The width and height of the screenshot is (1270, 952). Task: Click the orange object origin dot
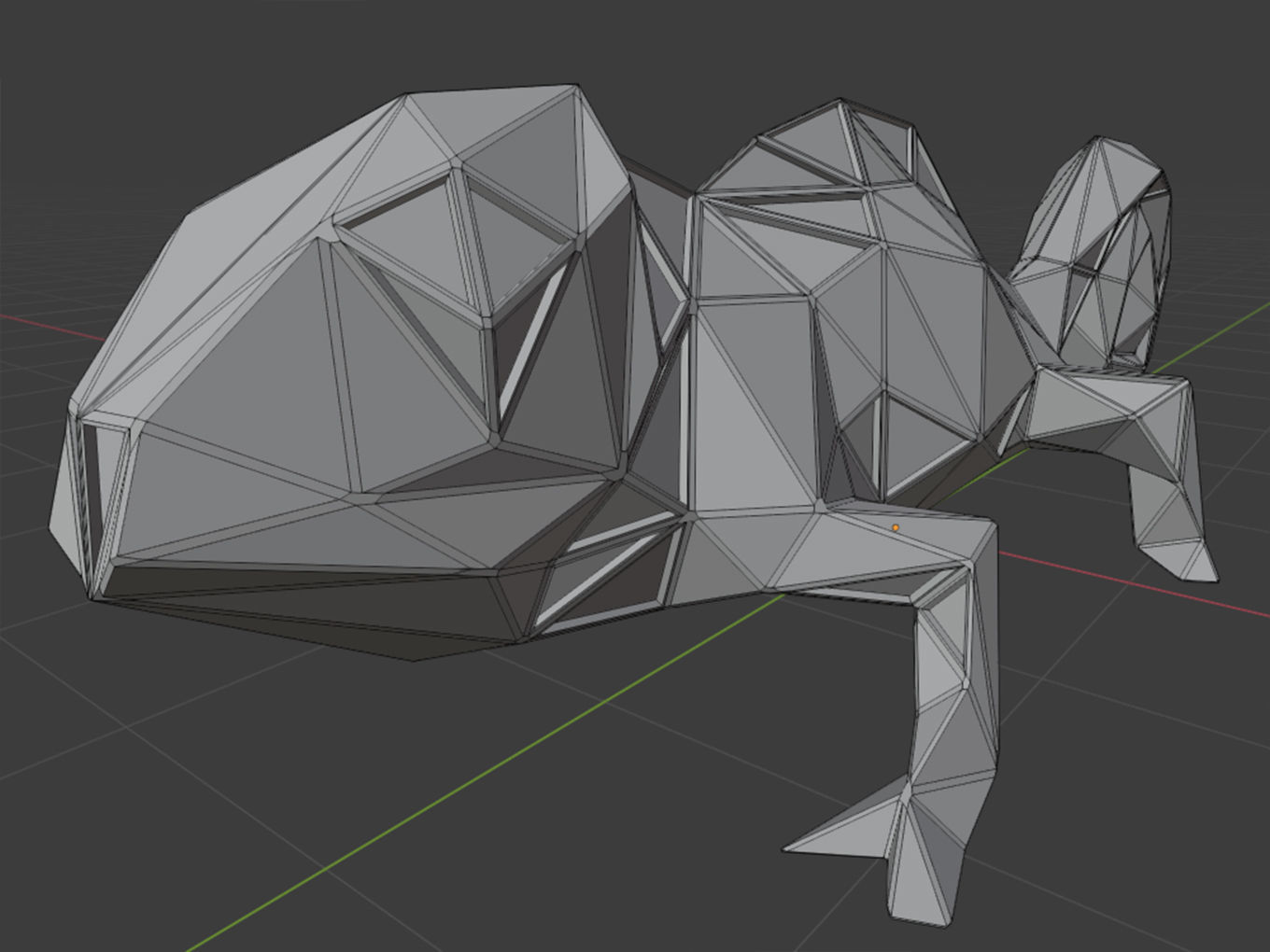click(x=895, y=528)
